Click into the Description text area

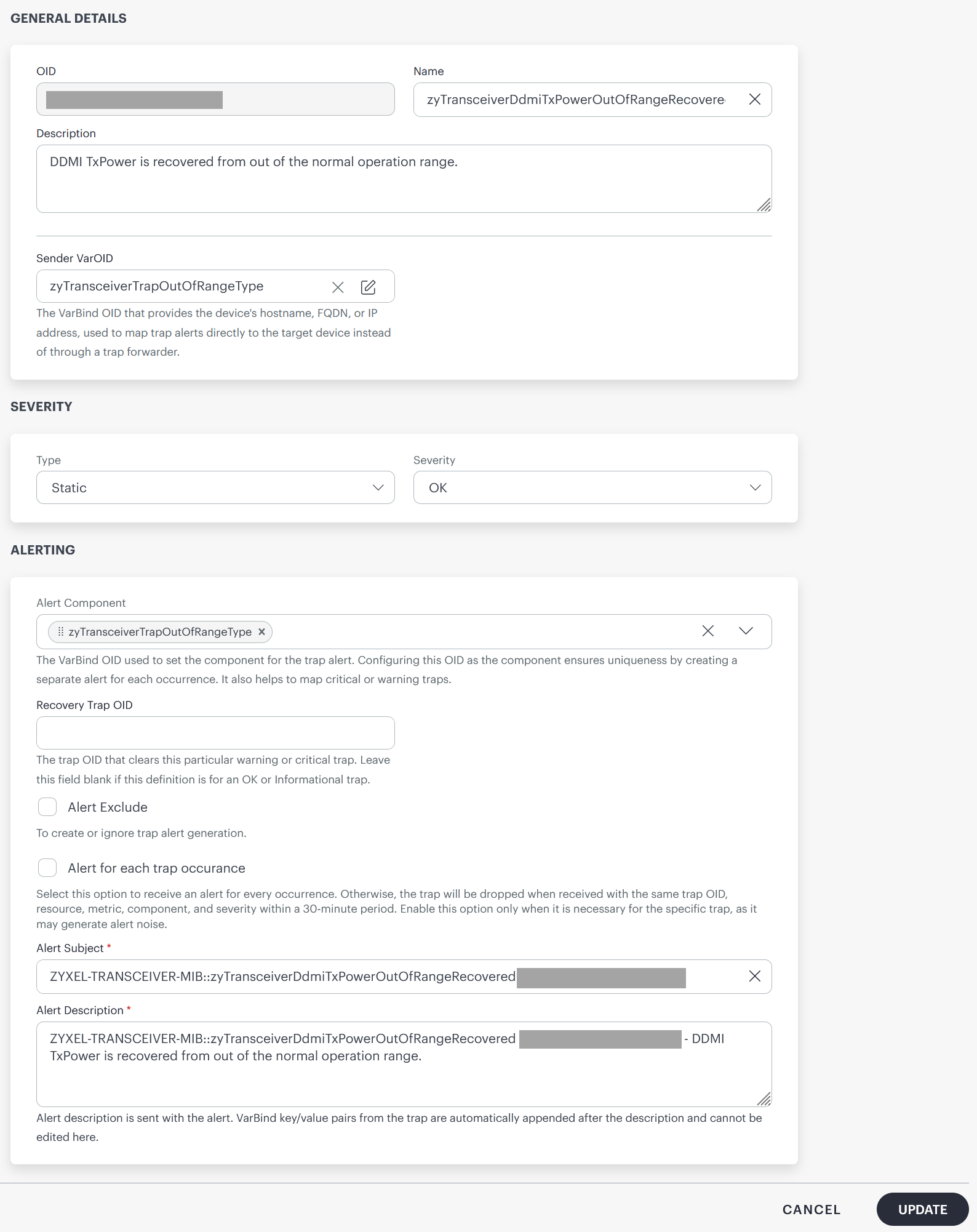click(x=404, y=185)
